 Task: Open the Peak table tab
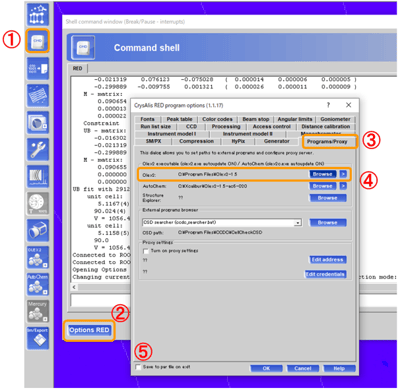(179, 119)
